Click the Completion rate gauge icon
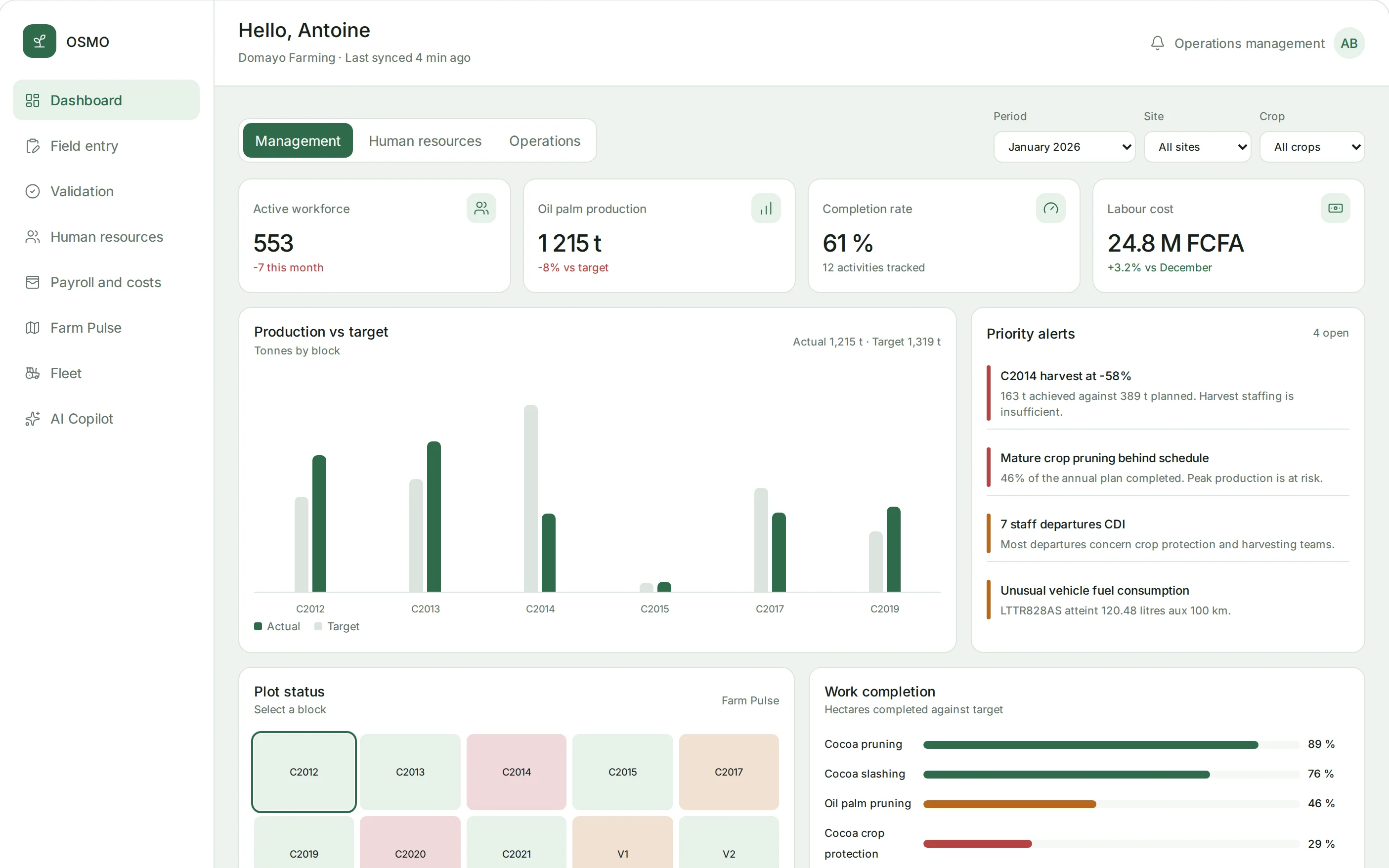 click(x=1050, y=209)
